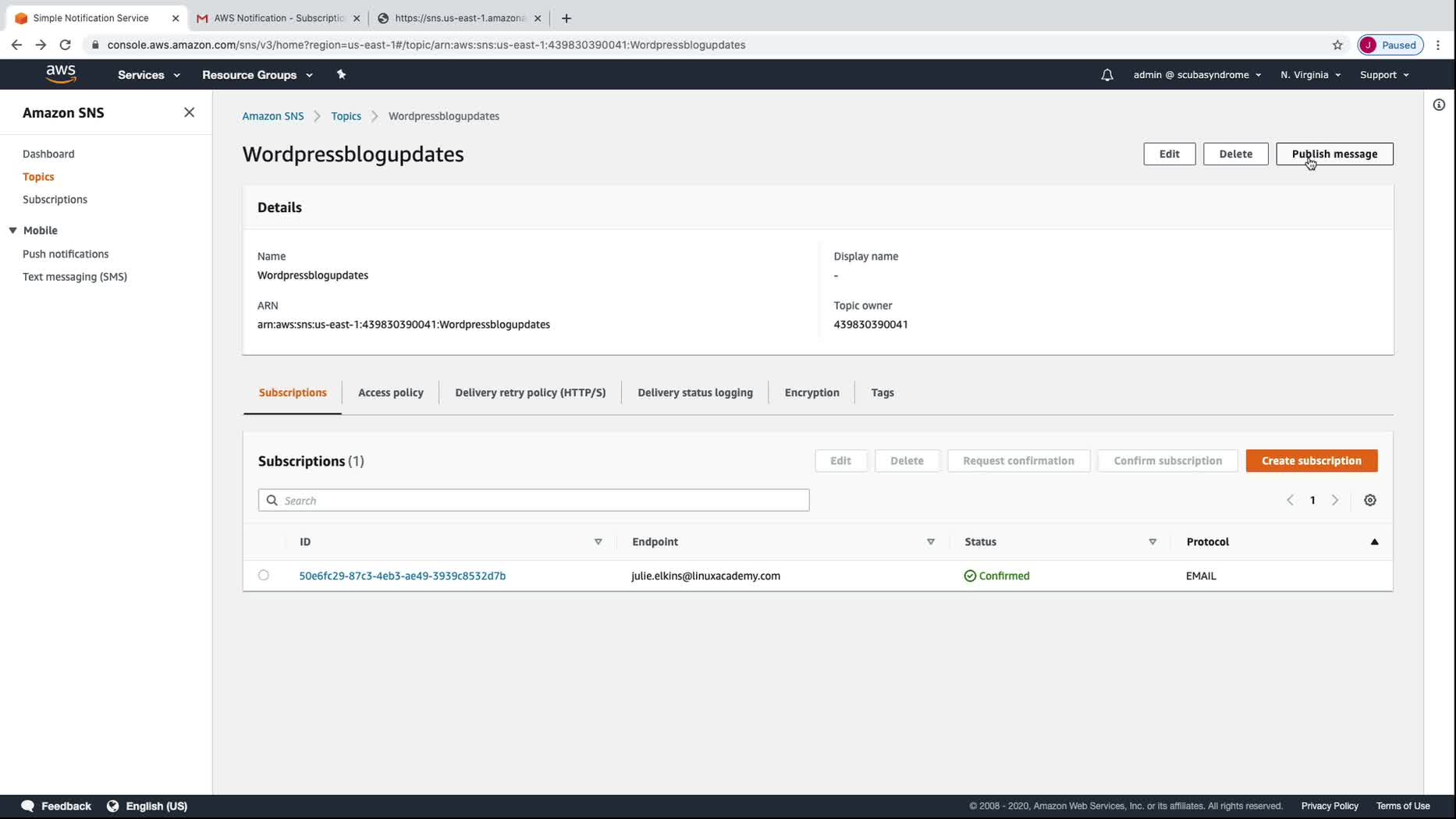Reload the current page
The height and width of the screenshot is (819, 1456).
pos(66,44)
